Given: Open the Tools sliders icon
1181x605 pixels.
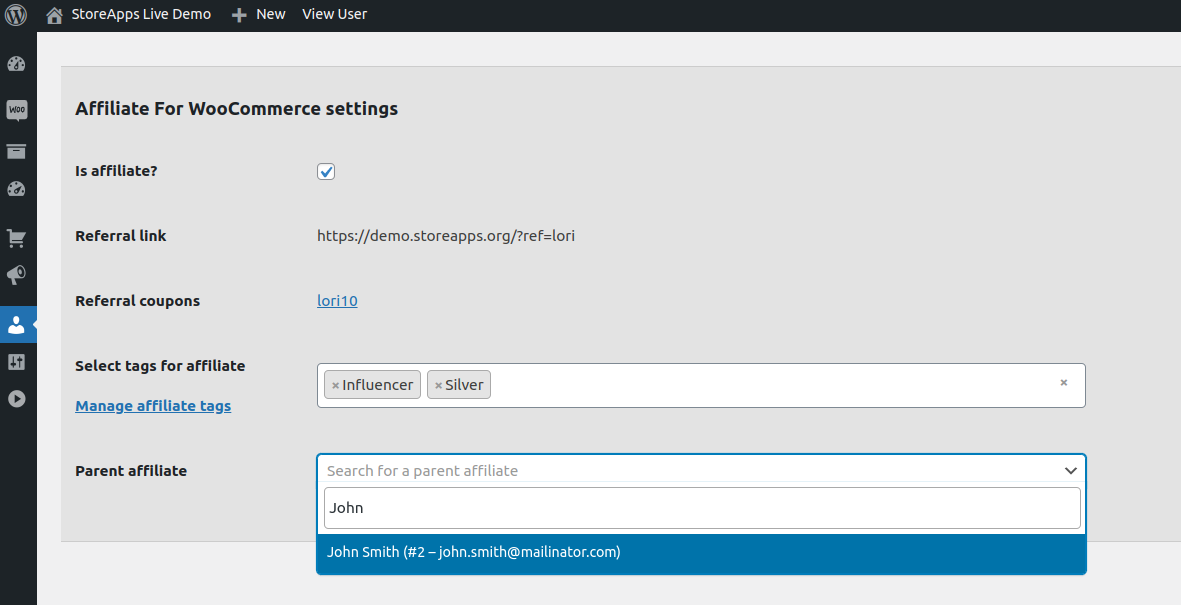Looking at the screenshot, I should (17, 362).
